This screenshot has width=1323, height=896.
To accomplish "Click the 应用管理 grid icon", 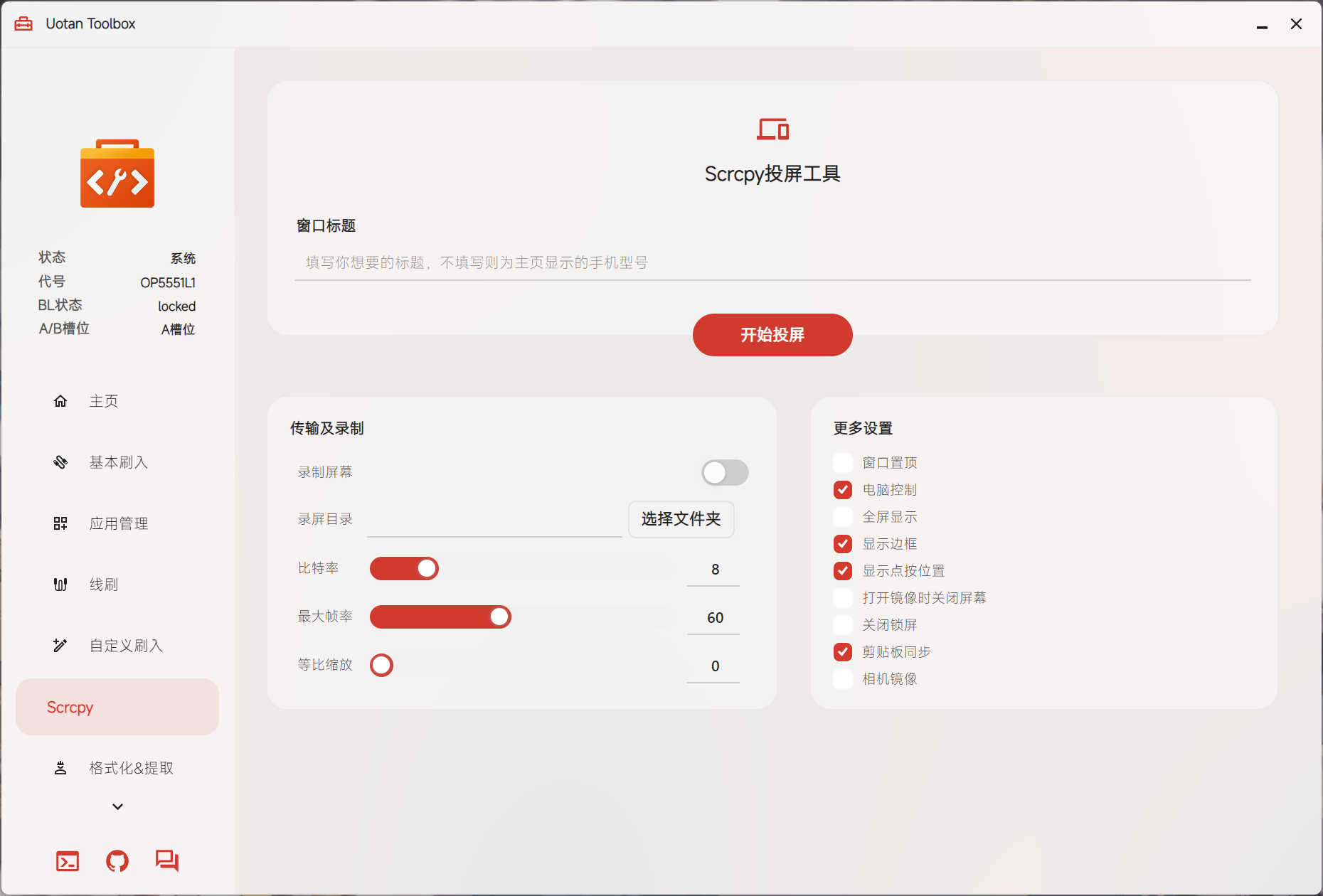I will tap(60, 523).
